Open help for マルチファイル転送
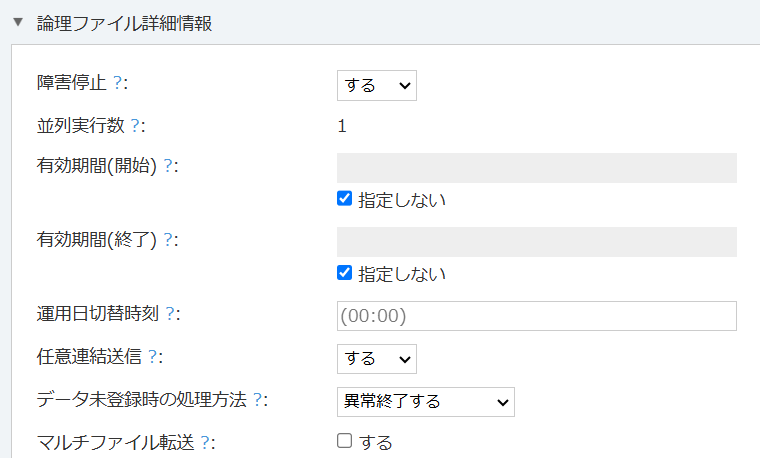The image size is (760, 458). coord(206,442)
